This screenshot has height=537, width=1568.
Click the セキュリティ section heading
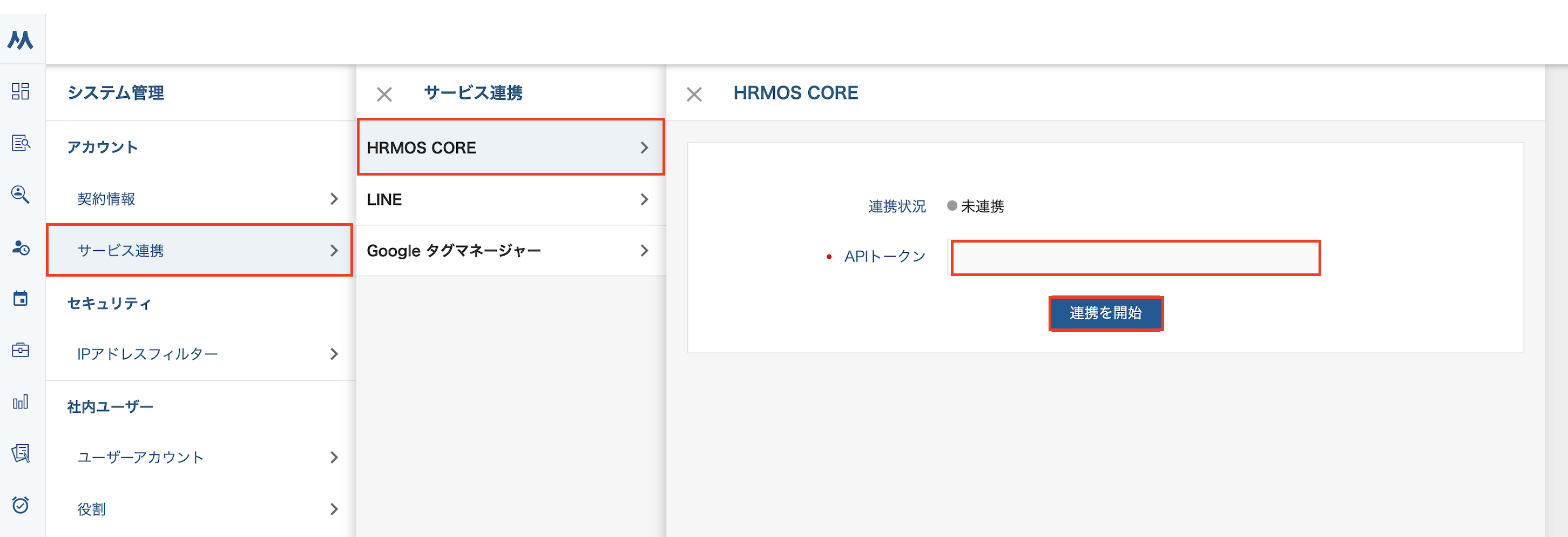(x=109, y=303)
